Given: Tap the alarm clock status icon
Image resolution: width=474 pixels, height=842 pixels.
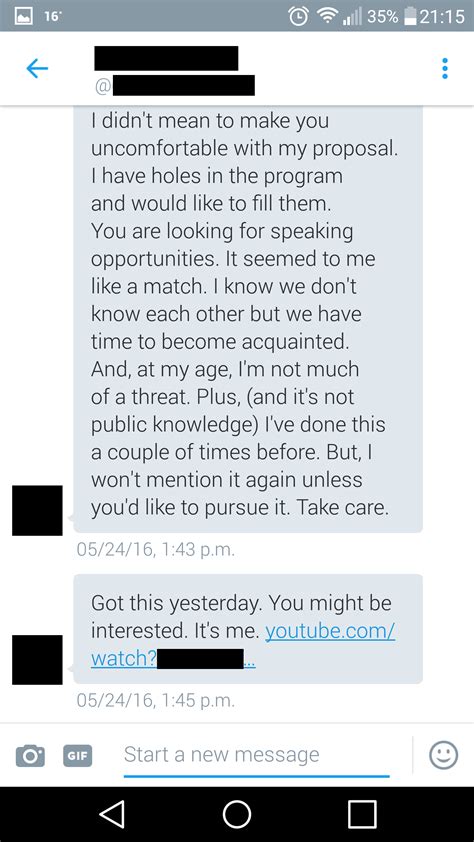Looking at the screenshot, I should click(297, 16).
